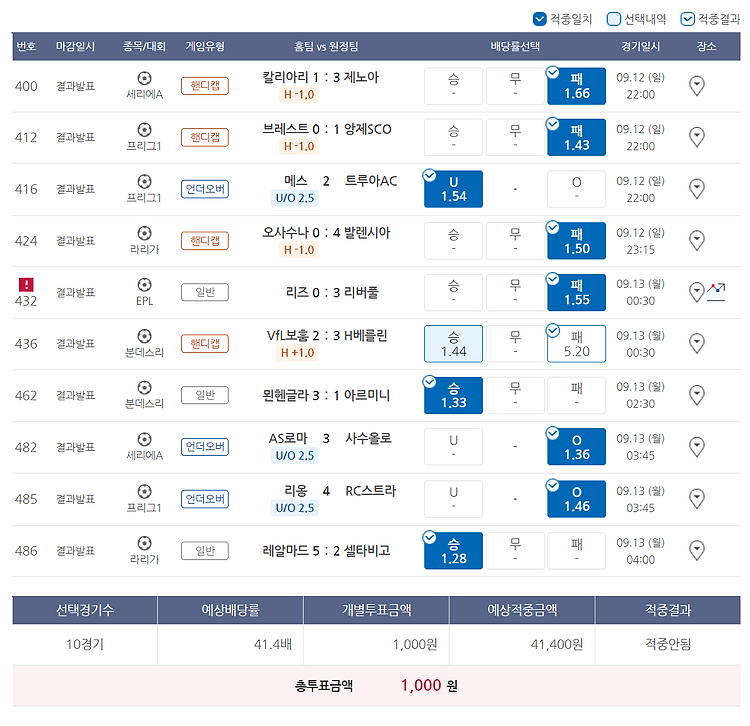Open location pin for match 436
The image size is (750, 726).
click(x=696, y=343)
